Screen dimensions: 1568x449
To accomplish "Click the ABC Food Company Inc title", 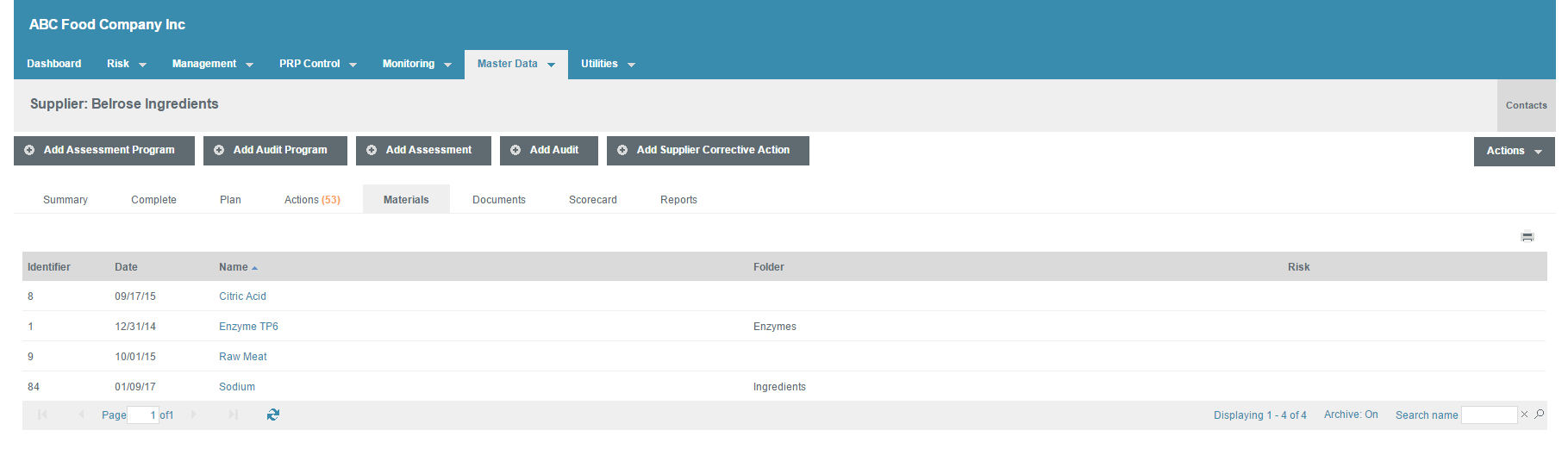I will [x=107, y=24].
